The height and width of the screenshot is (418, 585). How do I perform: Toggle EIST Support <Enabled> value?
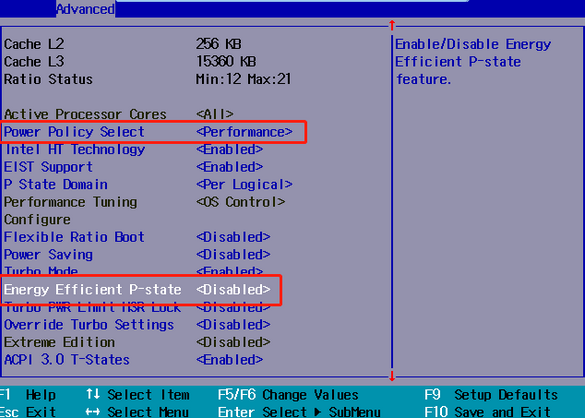coord(229,167)
